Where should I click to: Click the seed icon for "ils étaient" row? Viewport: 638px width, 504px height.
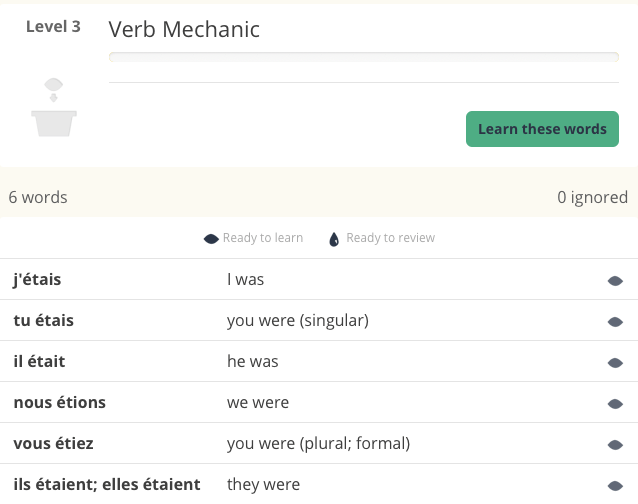coord(615,485)
